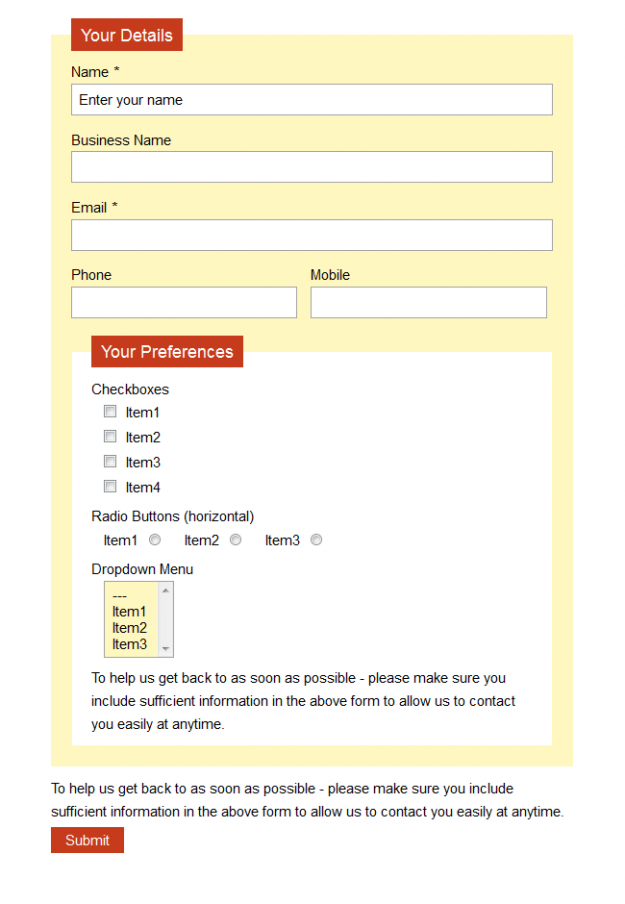This screenshot has width=625, height=904.
Task: Pick the Item3 radio button
Action: [x=316, y=540]
